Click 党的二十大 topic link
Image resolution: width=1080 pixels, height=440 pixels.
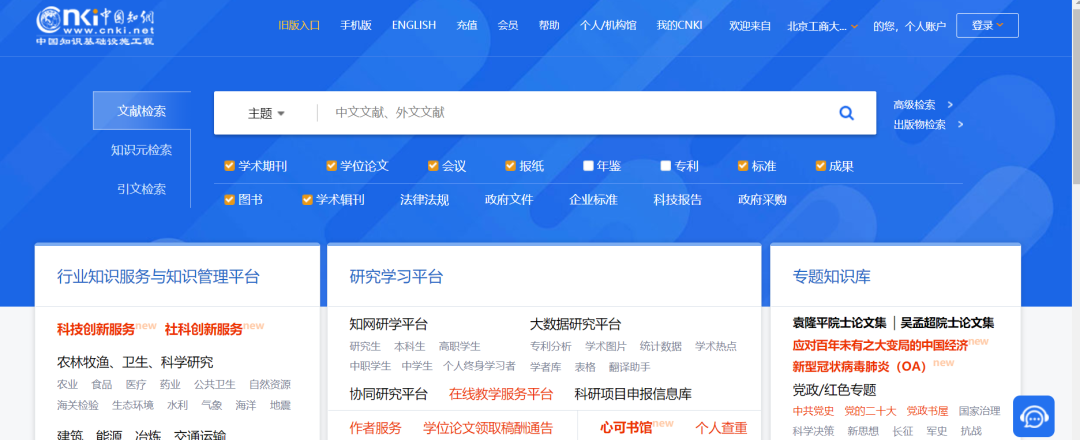(x=871, y=411)
